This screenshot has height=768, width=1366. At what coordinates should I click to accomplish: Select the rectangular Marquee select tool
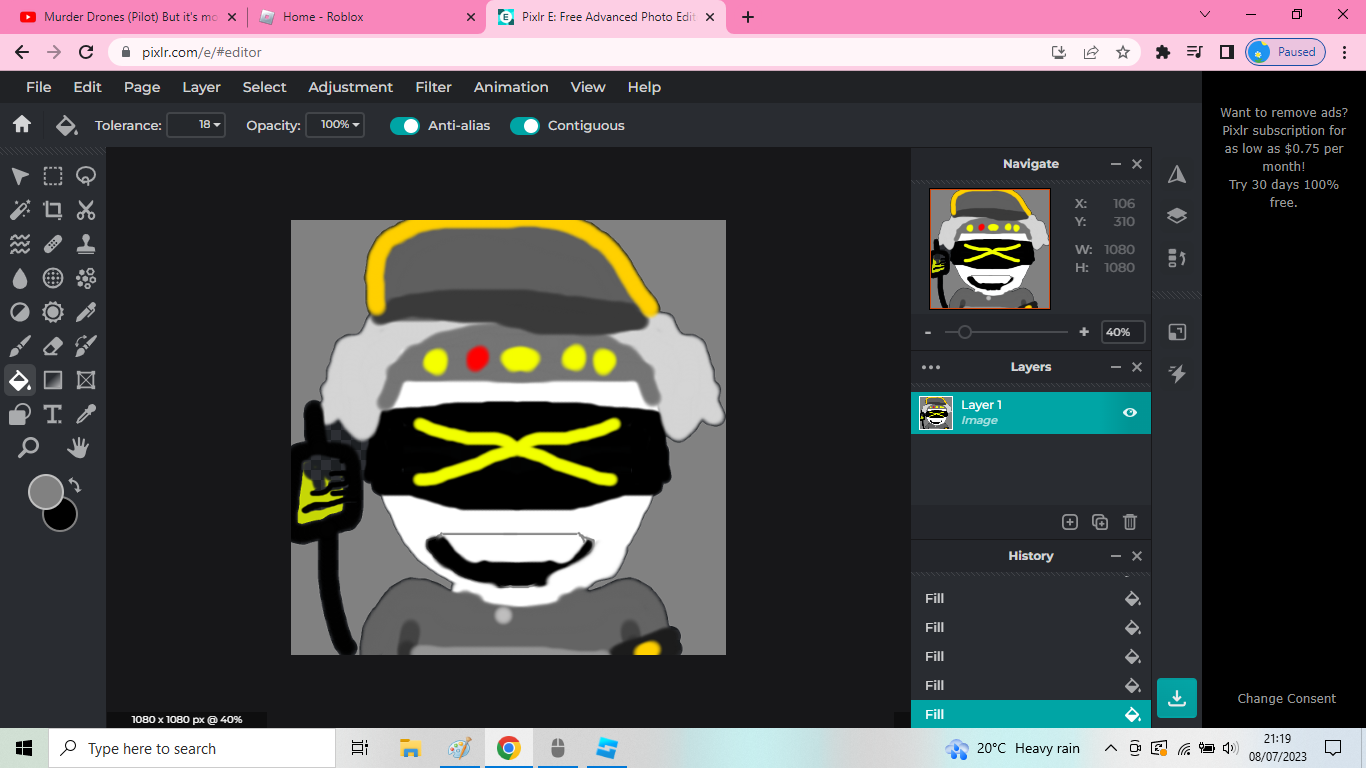53,177
